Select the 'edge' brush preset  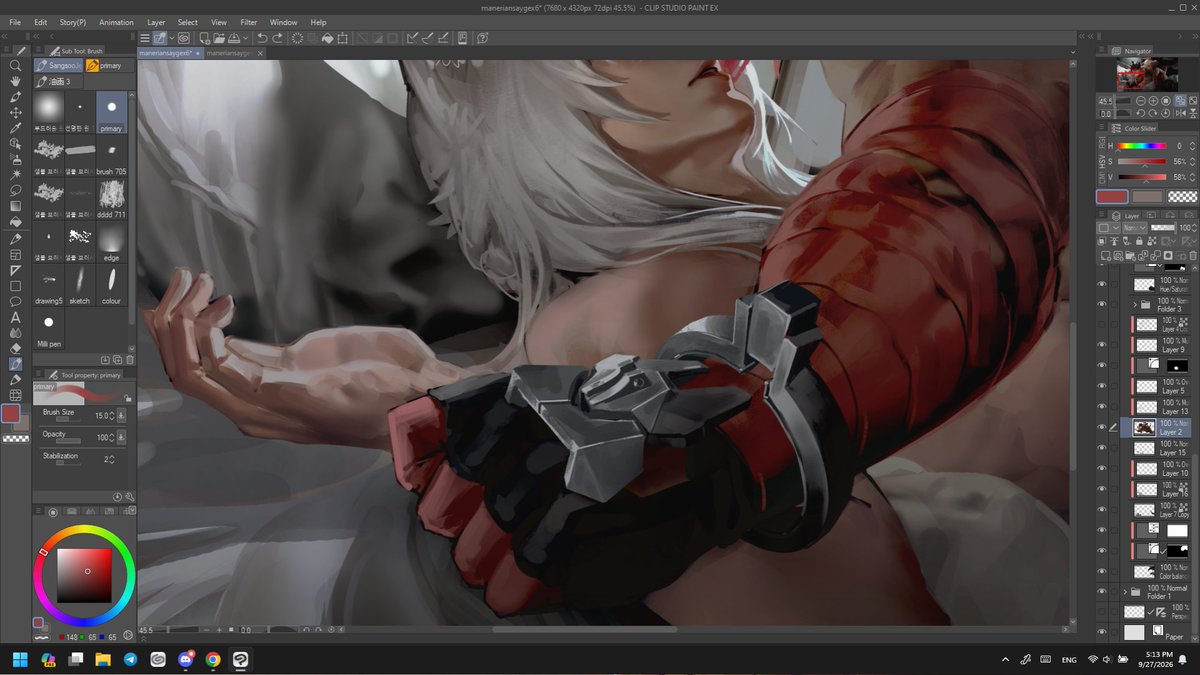coord(111,241)
